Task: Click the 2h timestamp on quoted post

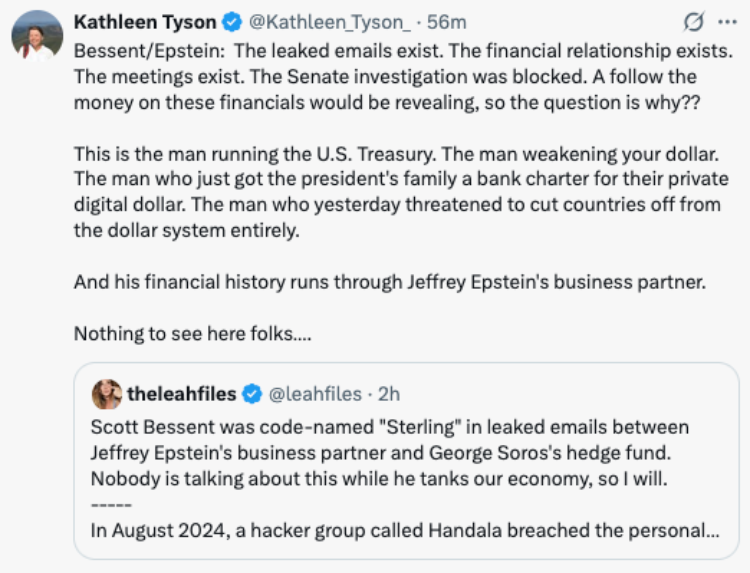Action: click(x=389, y=394)
